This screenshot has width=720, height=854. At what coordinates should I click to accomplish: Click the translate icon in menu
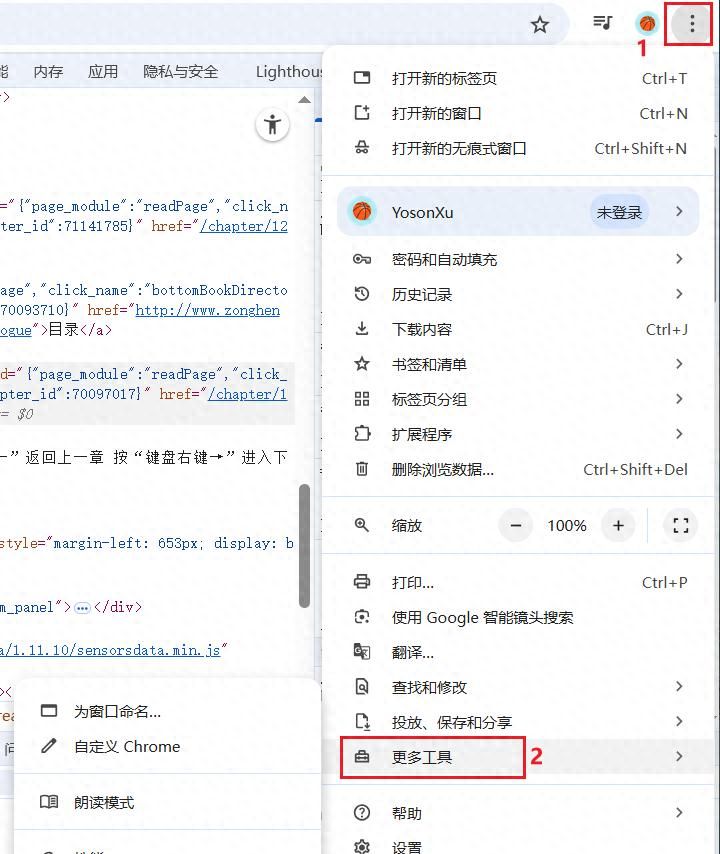pyautogui.click(x=362, y=651)
